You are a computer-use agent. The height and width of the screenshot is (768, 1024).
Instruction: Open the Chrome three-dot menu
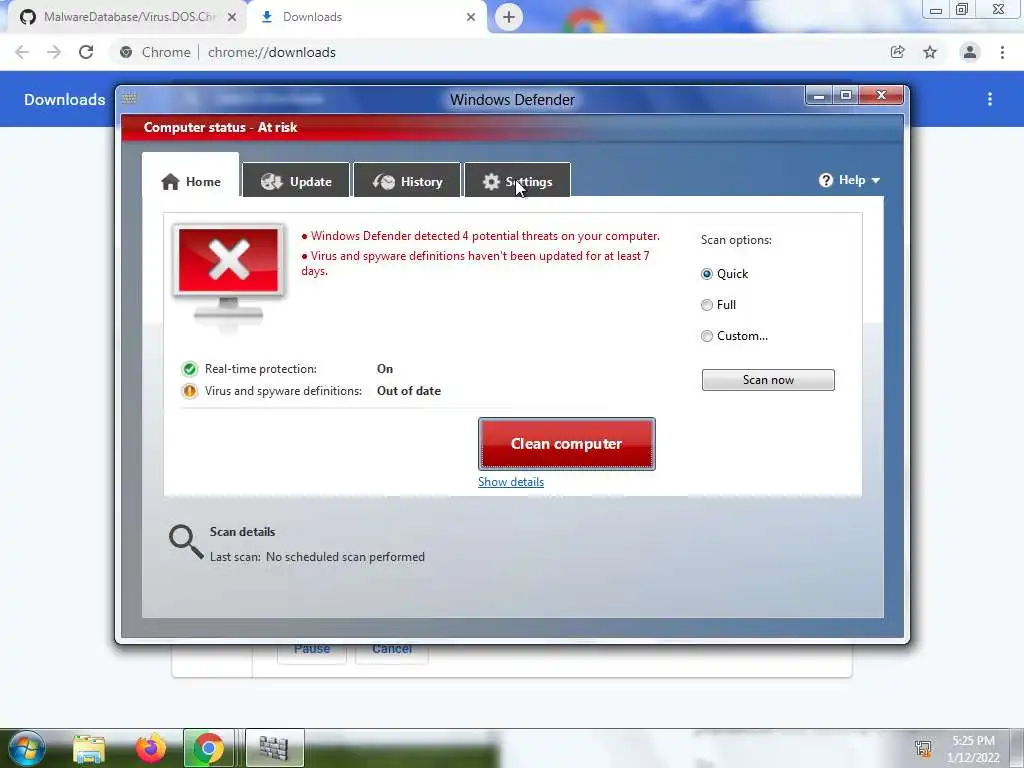click(1002, 52)
